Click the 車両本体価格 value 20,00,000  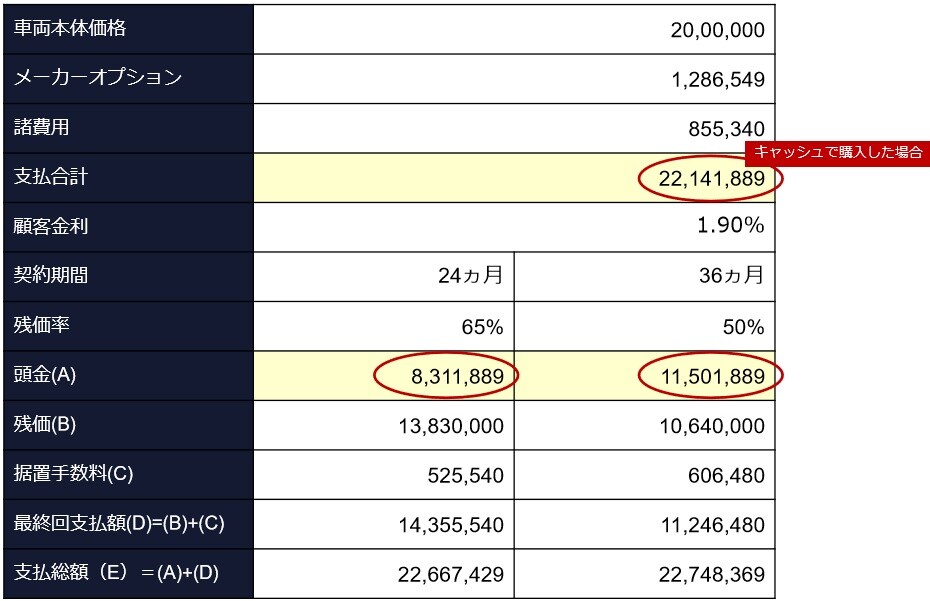point(717,30)
